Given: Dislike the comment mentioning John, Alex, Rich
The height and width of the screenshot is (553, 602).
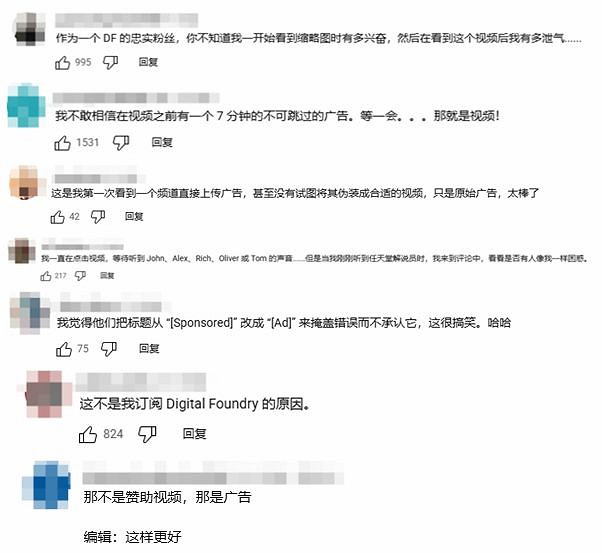Looking at the screenshot, I should pos(80,276).
